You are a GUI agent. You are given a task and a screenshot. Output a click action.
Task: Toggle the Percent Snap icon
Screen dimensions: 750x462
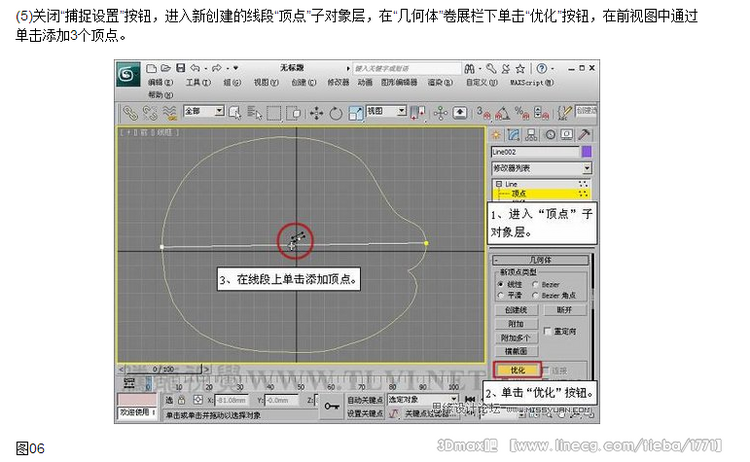tap(522, 113)
